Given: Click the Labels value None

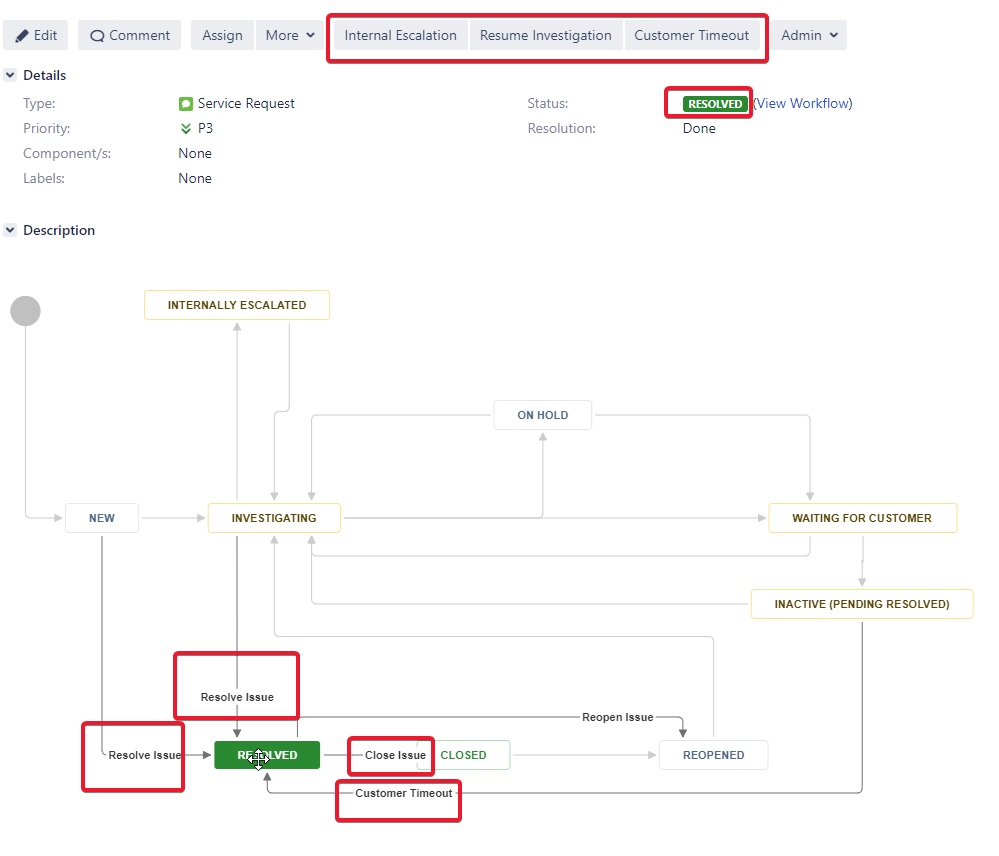Looking at the screenshot, I should pos(195,178).
